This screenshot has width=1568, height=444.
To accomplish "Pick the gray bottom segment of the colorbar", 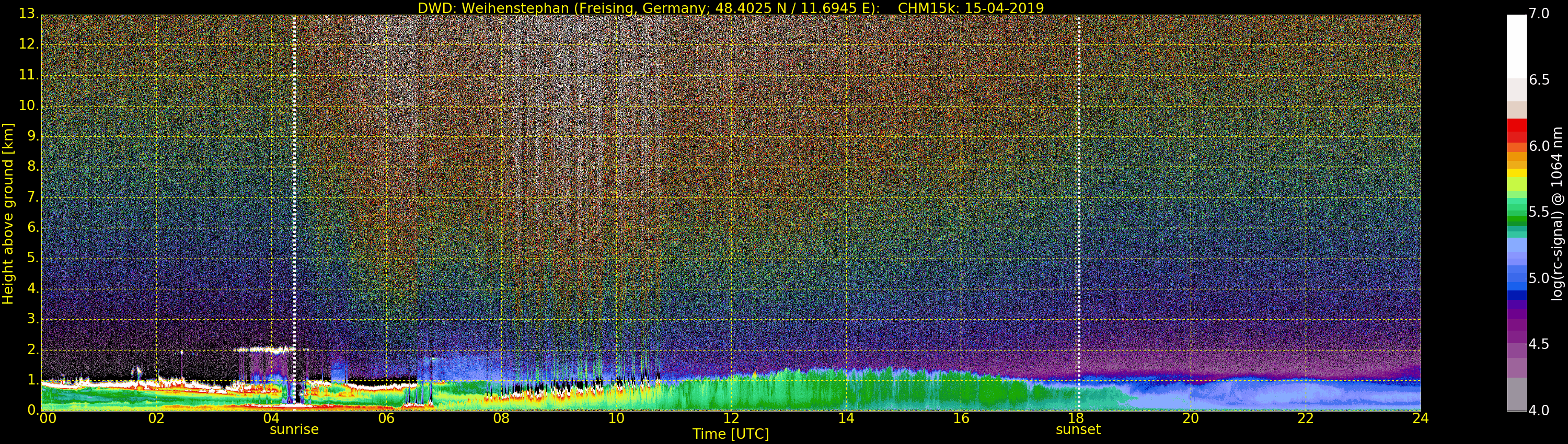I will click(1516, 394).
